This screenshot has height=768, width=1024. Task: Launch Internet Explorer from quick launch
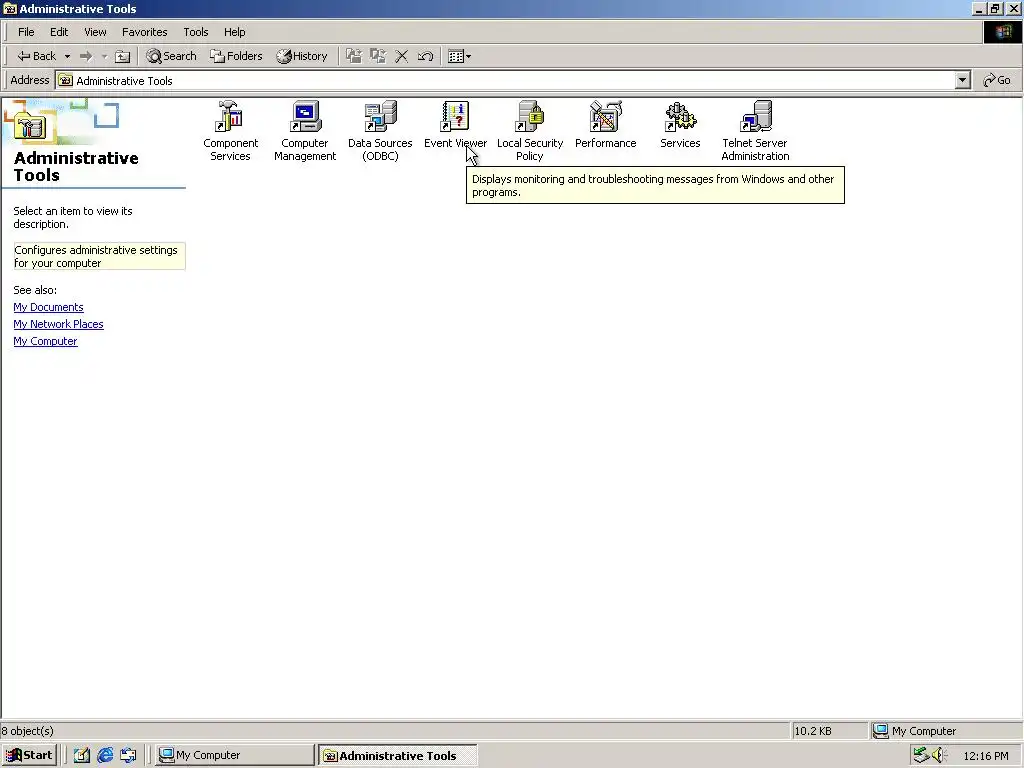click(104, 755)
